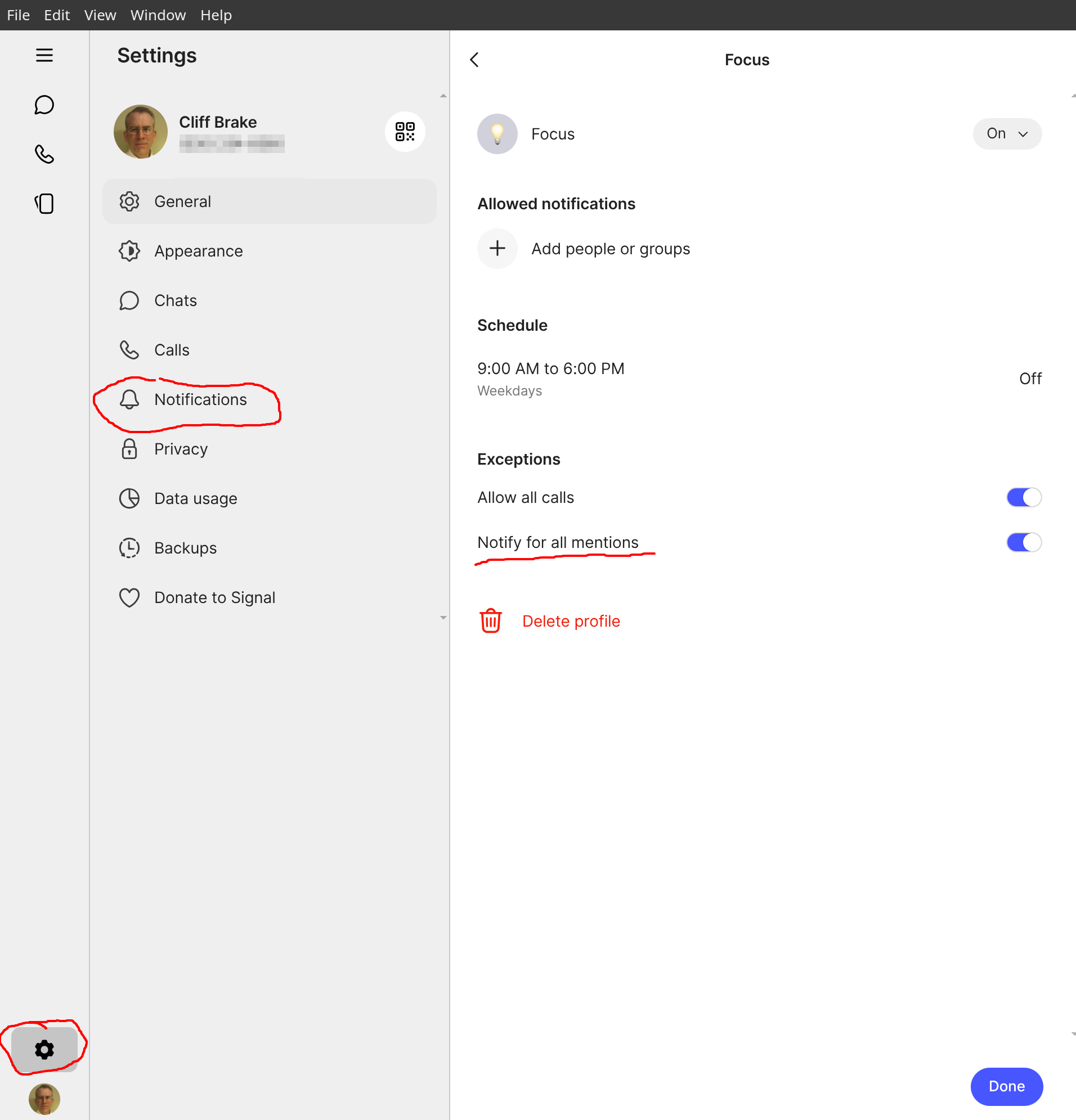Select Notifications in settings list
The image size is (1076, 1120).
point(200,399)
